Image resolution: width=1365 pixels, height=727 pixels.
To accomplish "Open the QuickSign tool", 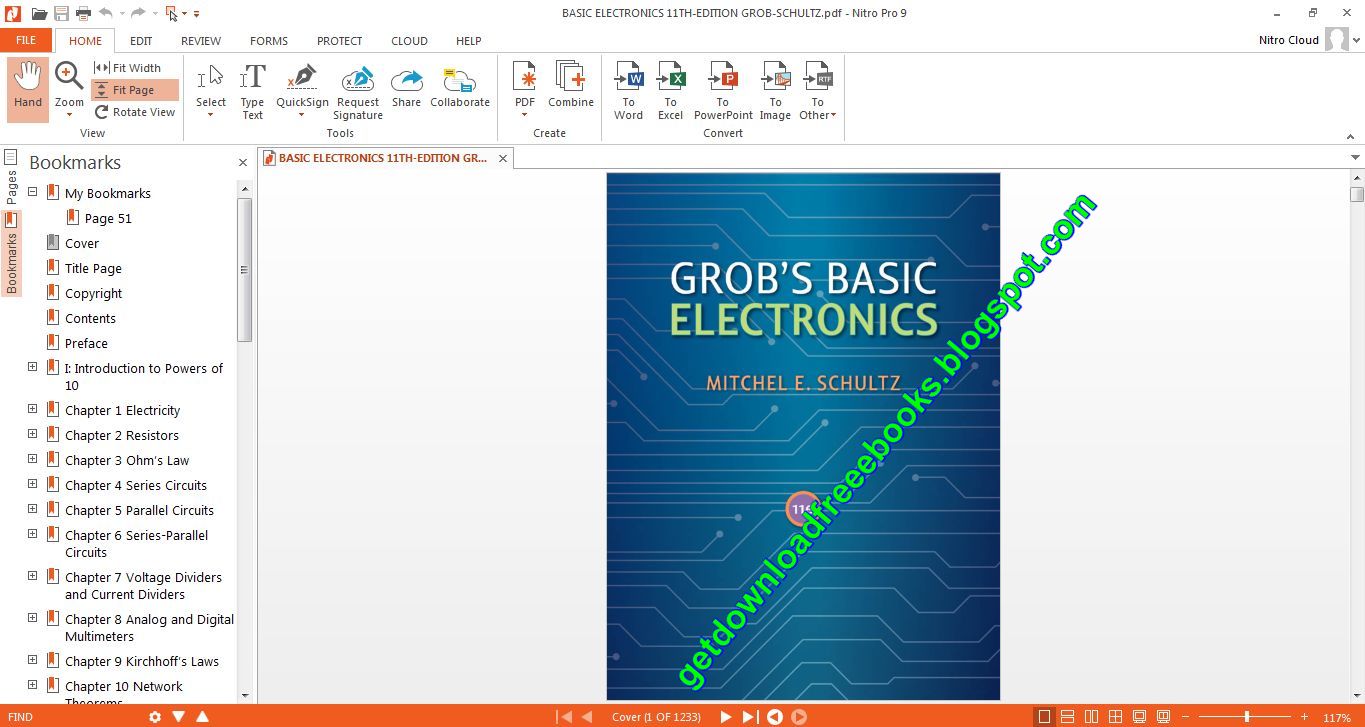I will tap(302, 85).
